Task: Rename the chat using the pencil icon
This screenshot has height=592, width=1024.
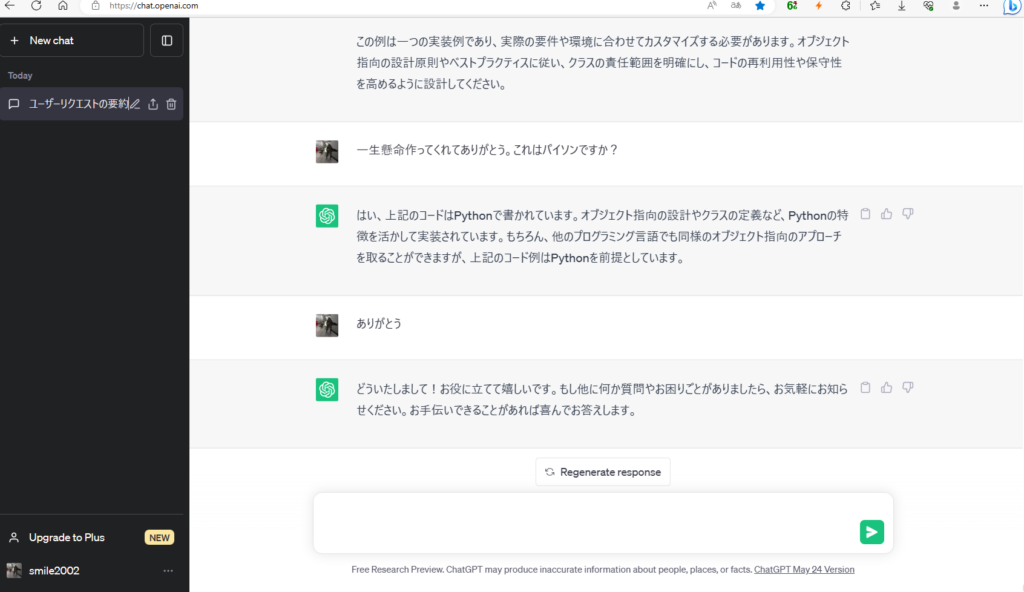Action: (133, 103)
